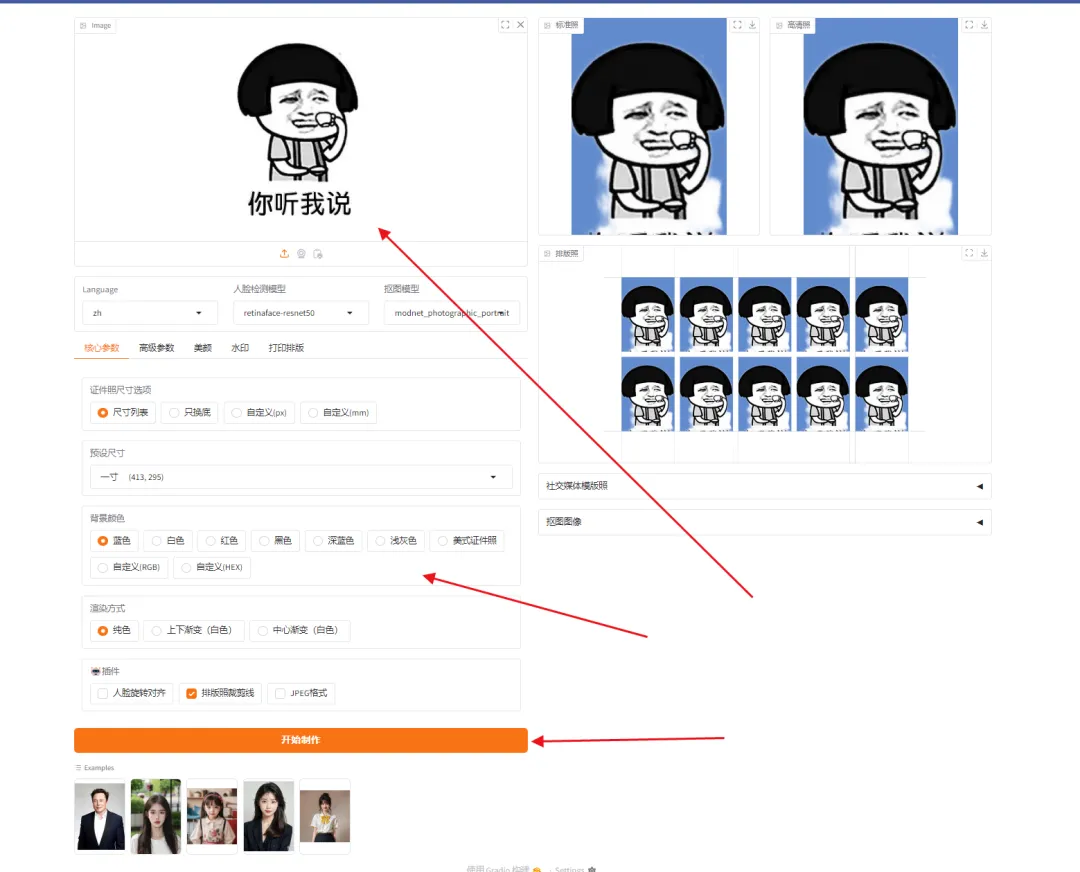Load the woman in black blazer example
The width and height of the screenshot is (1080, 872).
(x=269, y=817)
